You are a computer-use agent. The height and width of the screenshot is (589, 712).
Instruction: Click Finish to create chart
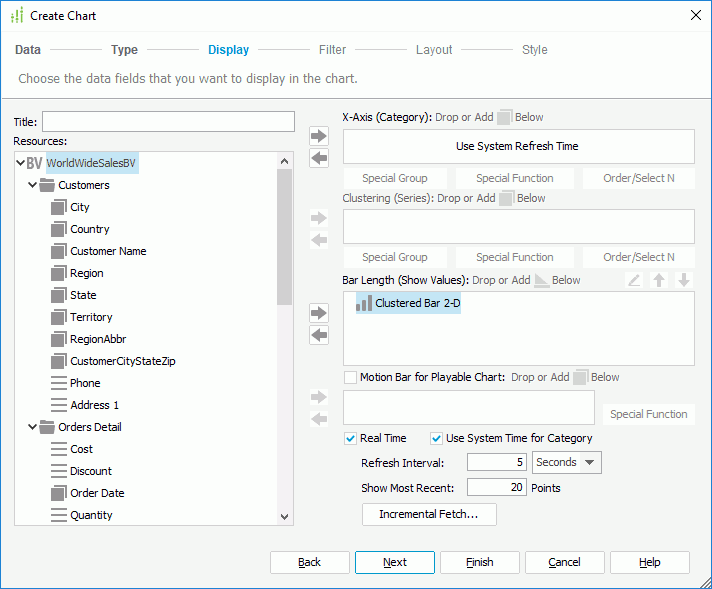point(480,562)
